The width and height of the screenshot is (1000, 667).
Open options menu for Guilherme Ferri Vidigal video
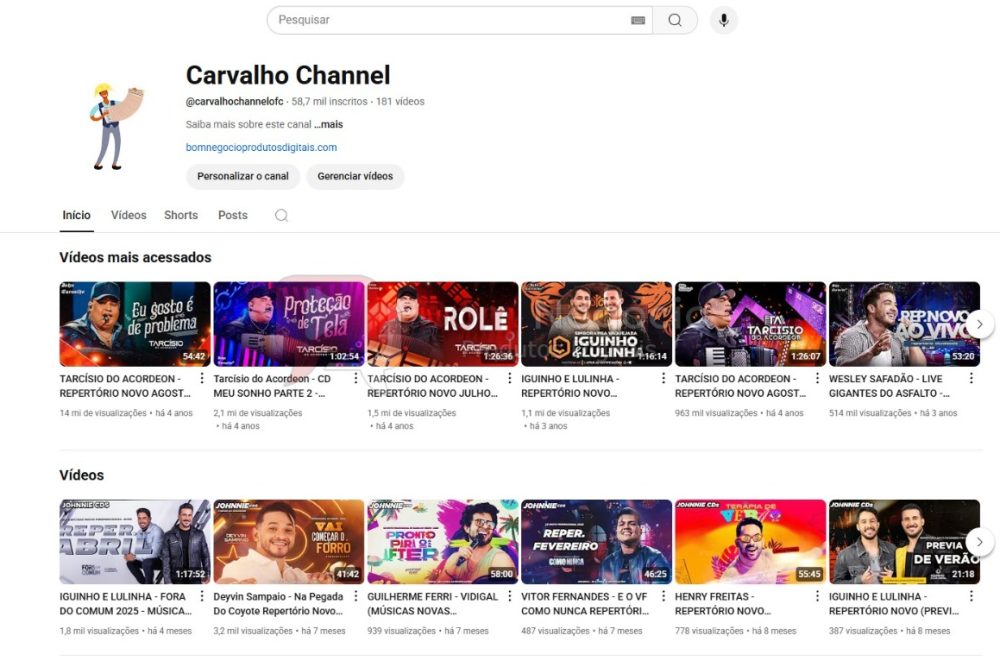tap(510, 596)
